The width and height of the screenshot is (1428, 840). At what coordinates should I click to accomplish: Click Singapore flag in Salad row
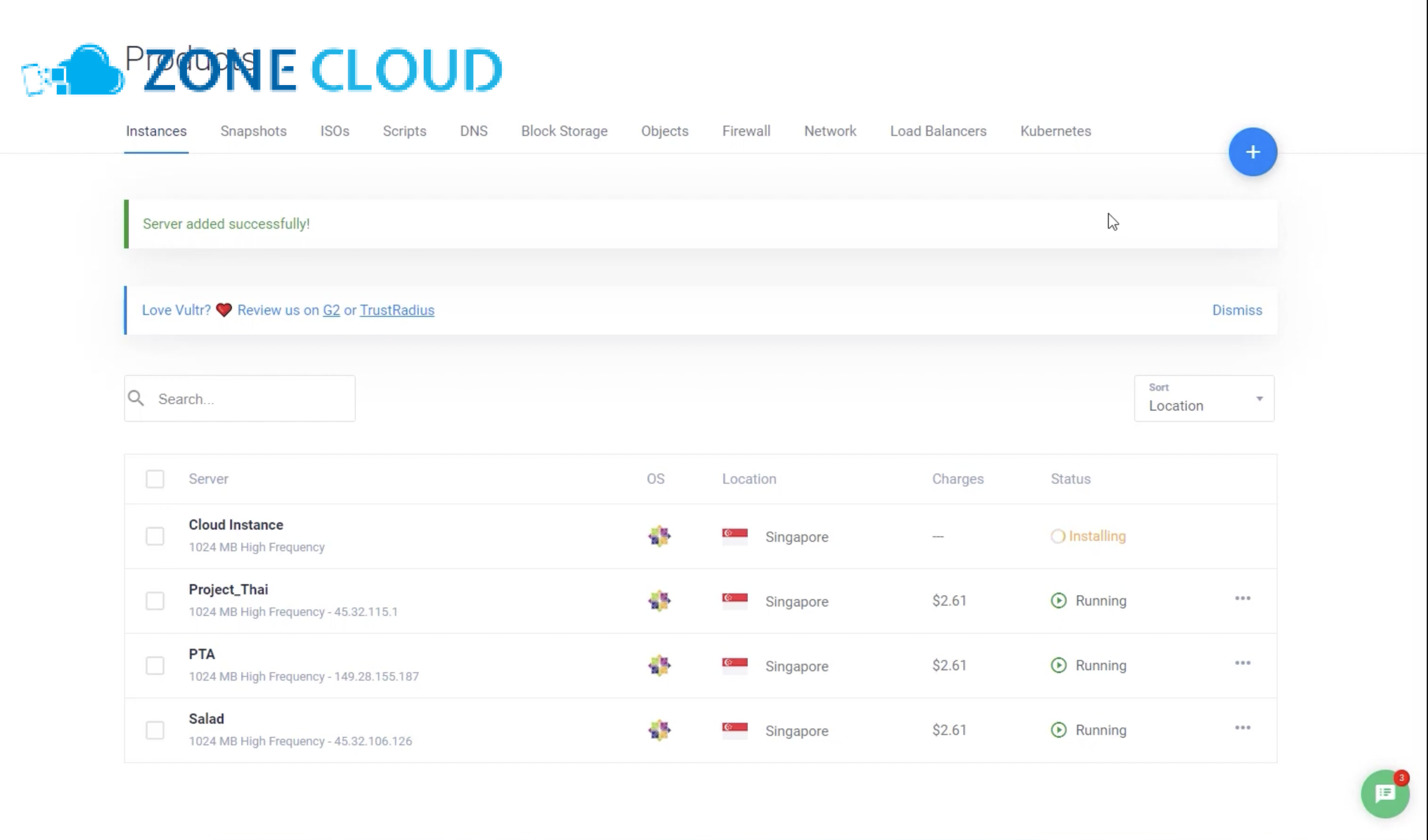(x=735, y=730)
